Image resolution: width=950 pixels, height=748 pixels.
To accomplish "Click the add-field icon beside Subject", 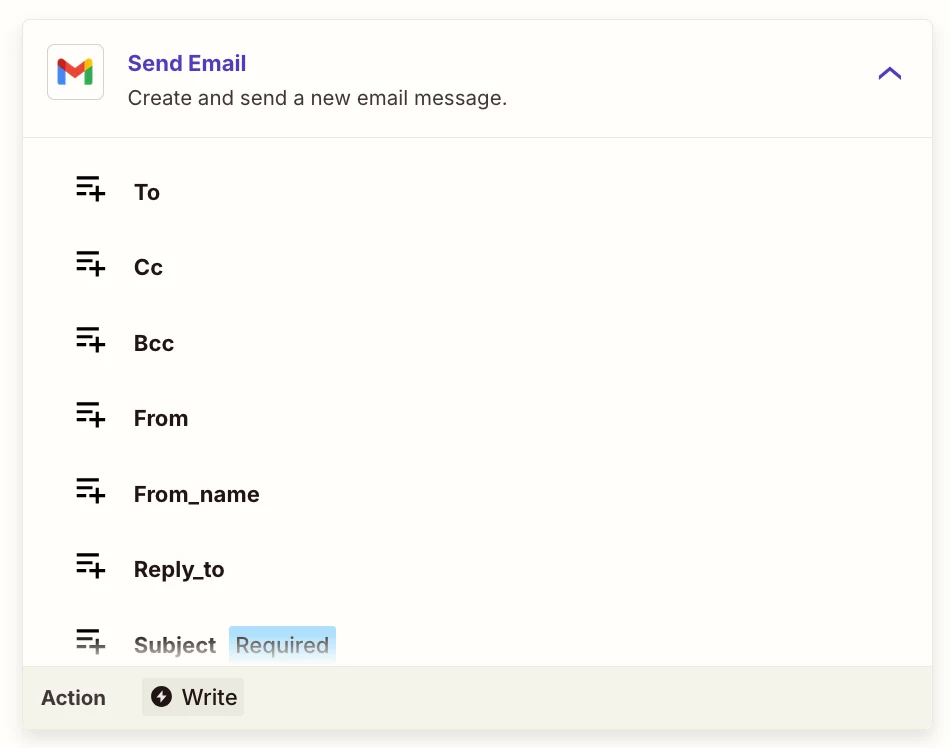I will (90, 641).
